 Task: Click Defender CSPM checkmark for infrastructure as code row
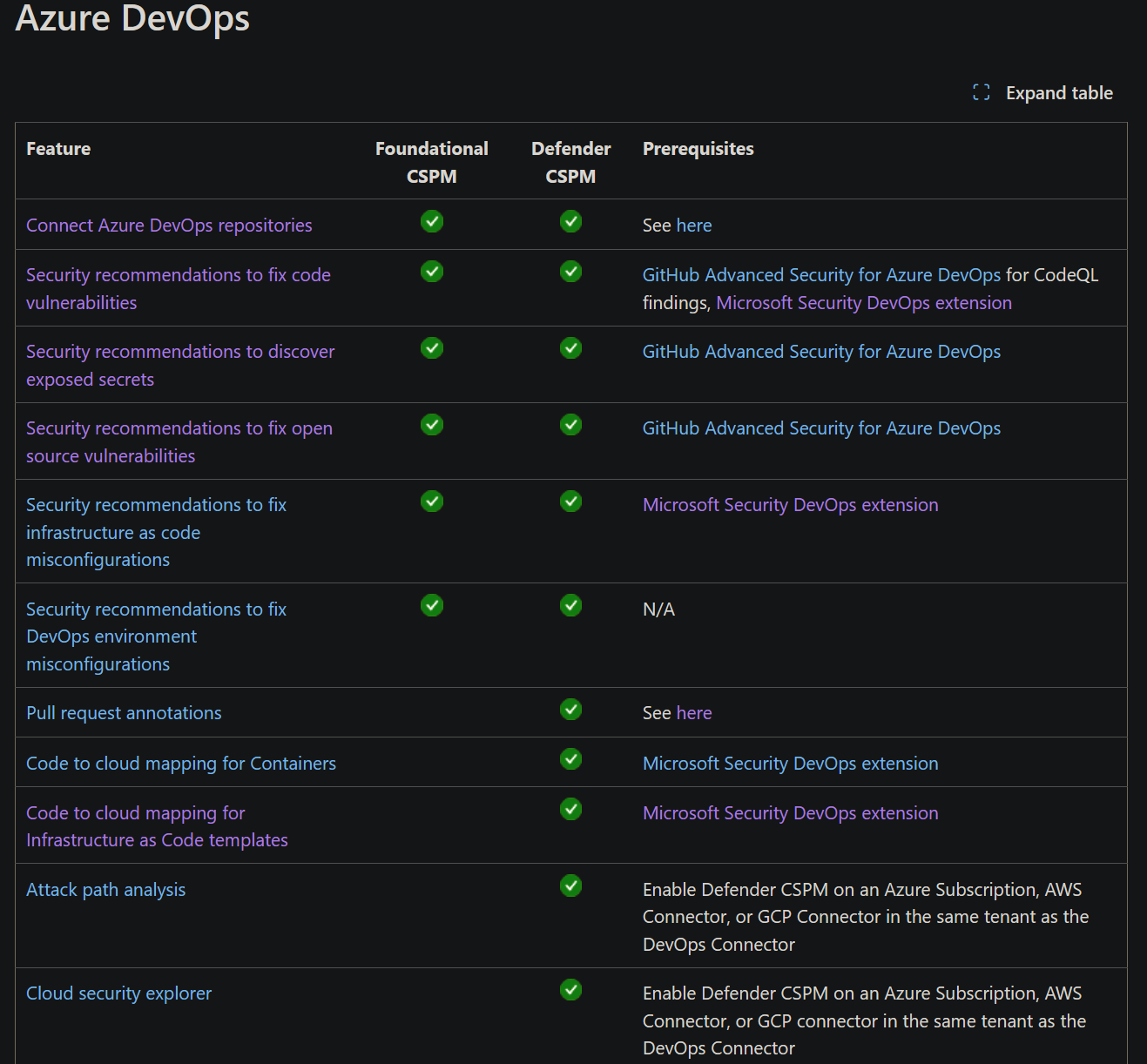tap(571, 502)
